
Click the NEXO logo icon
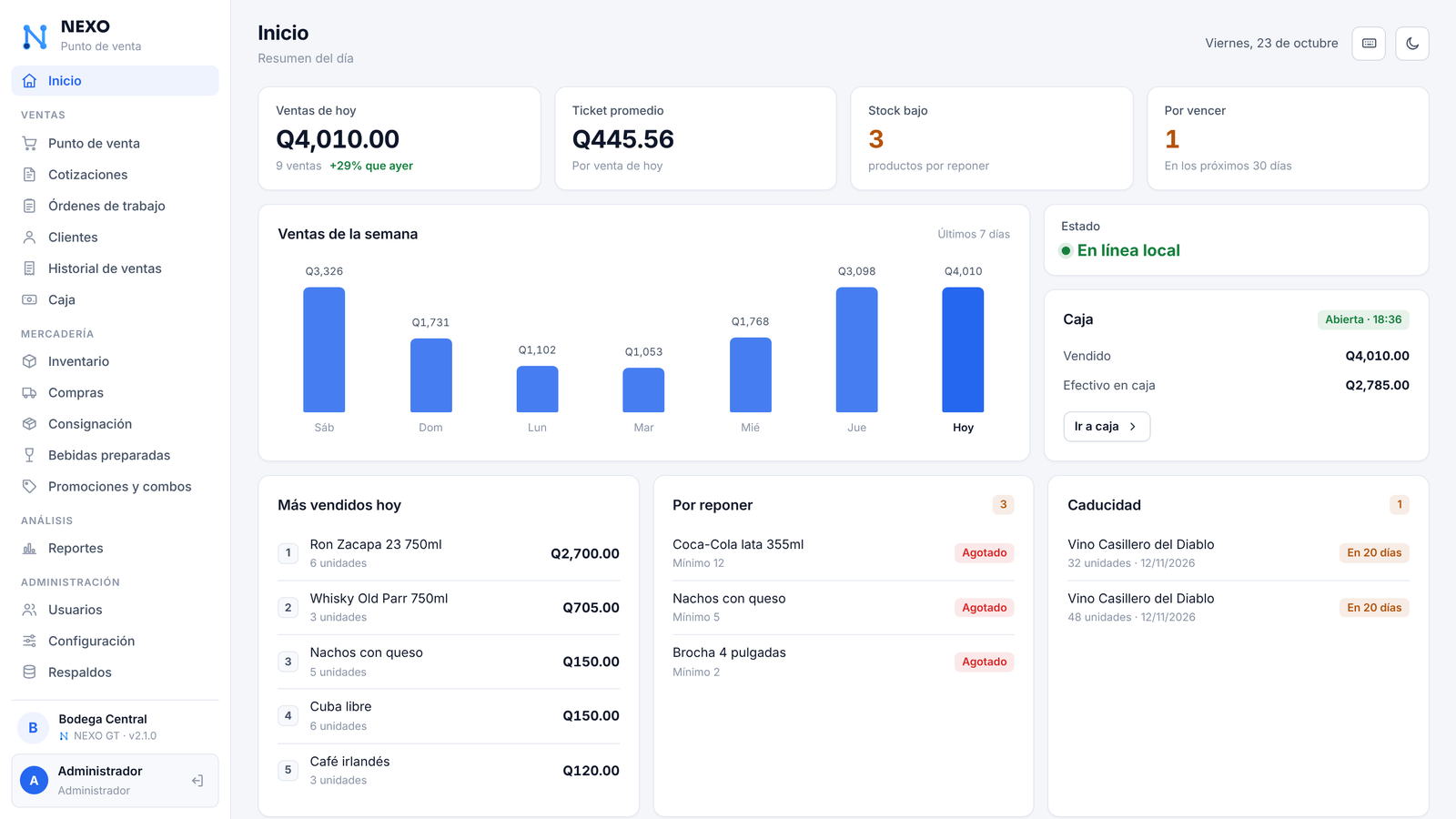pos(35,36)
